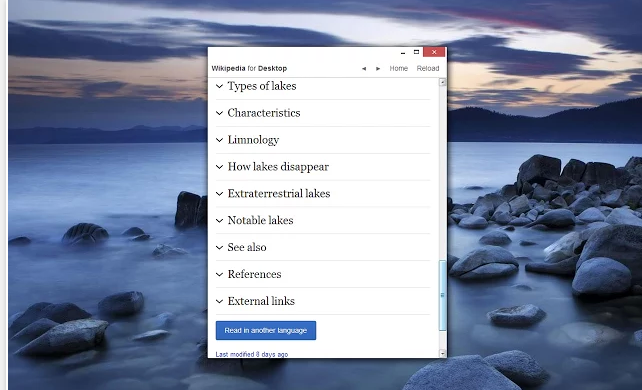Expand the Limnology section chevron

tap(219, 140)
